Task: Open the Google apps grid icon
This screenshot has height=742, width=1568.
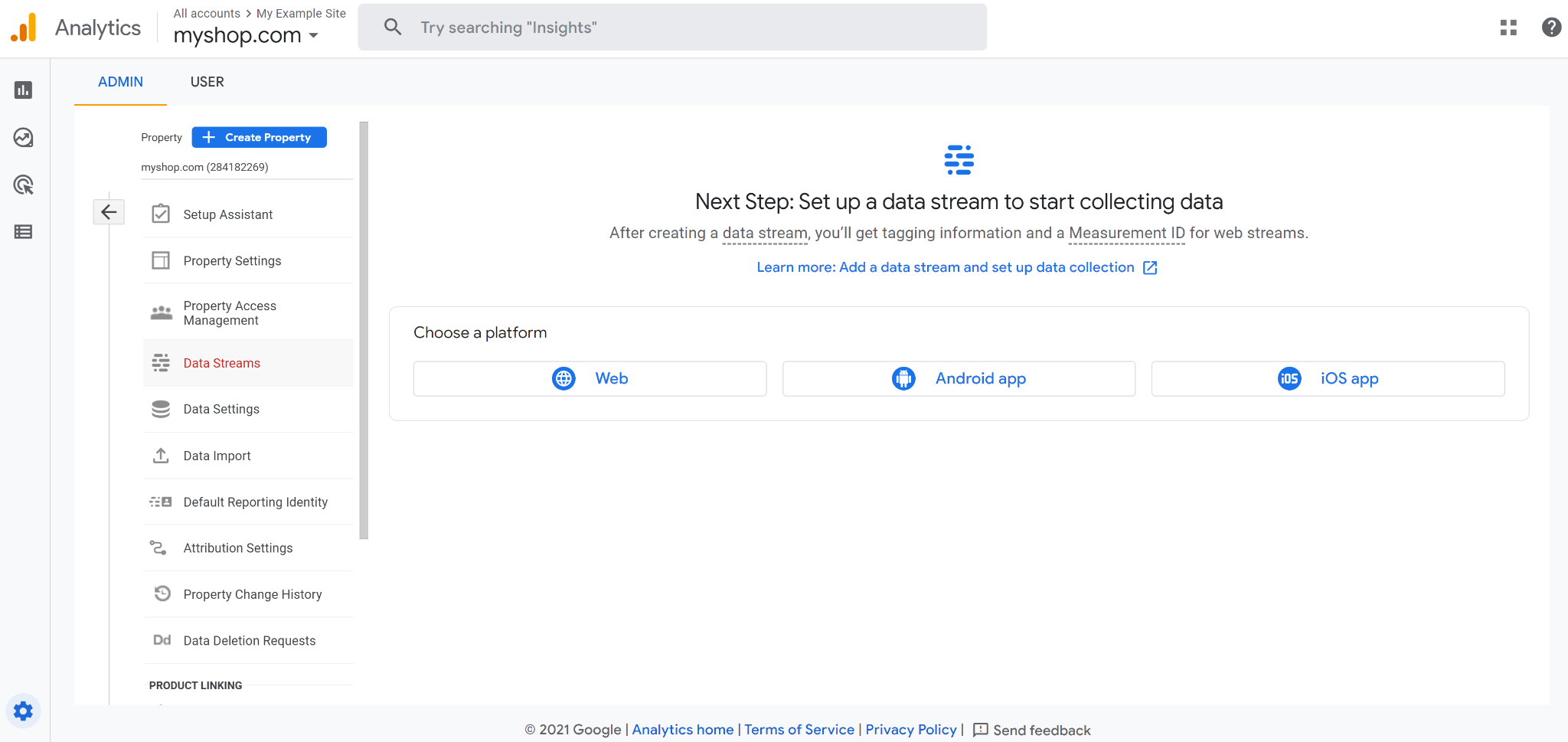Action: pyautogui.click(x=1508, y=27)
